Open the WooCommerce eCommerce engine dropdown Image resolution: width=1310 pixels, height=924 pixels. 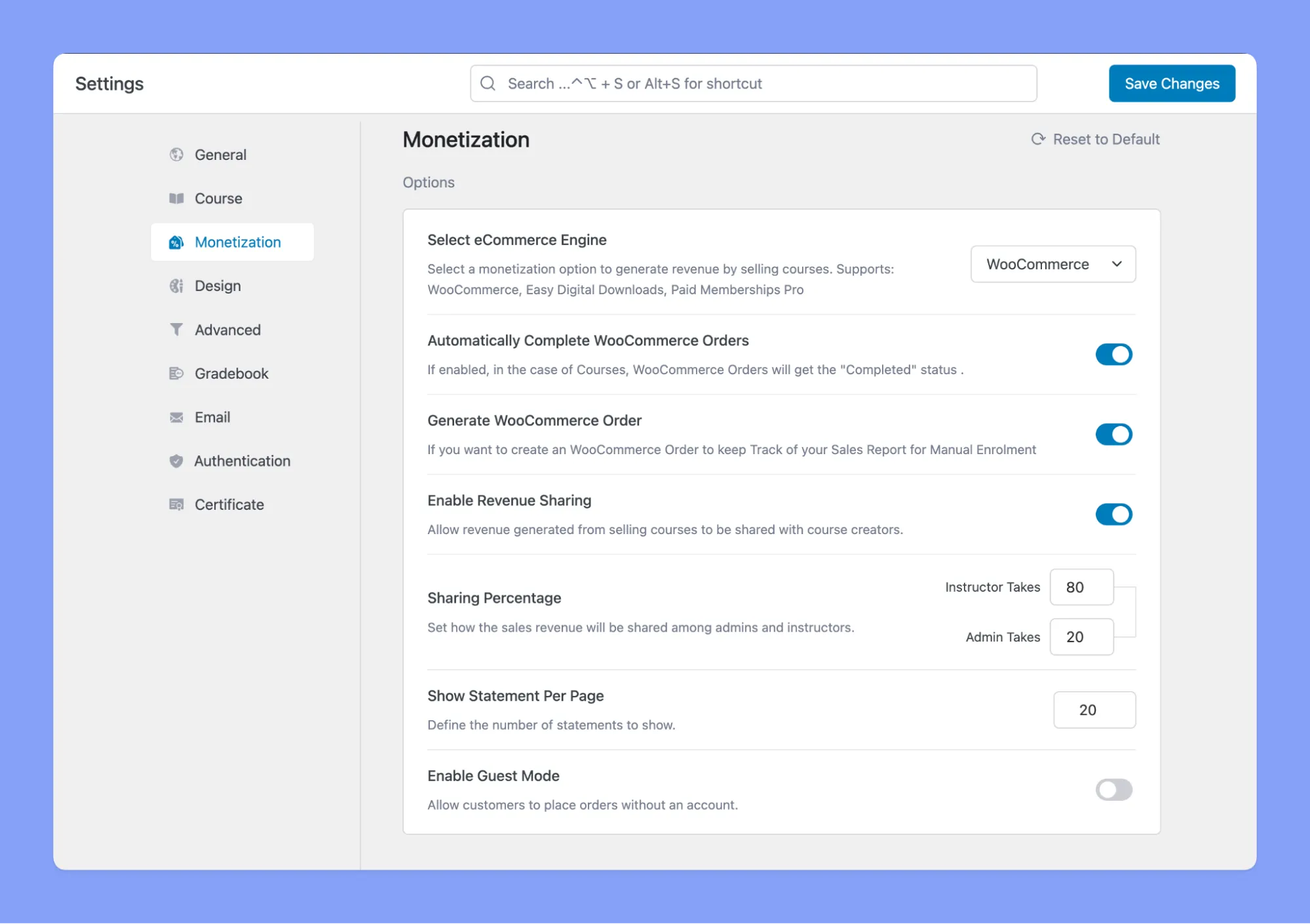[x=1052, y=264]
